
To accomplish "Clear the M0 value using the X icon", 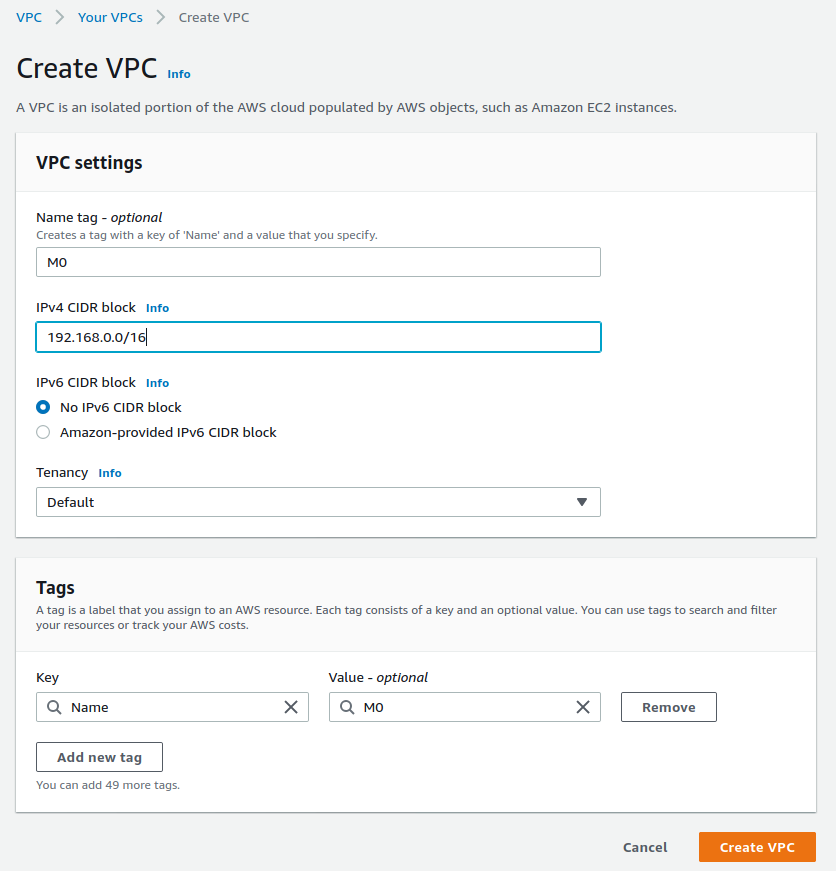I will click(583, 707).
